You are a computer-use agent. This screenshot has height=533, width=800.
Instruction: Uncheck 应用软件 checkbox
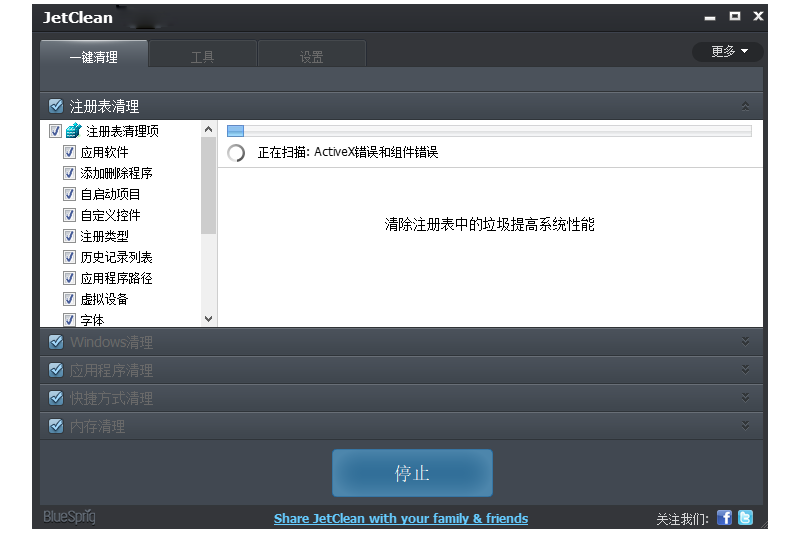click(69, 152)
